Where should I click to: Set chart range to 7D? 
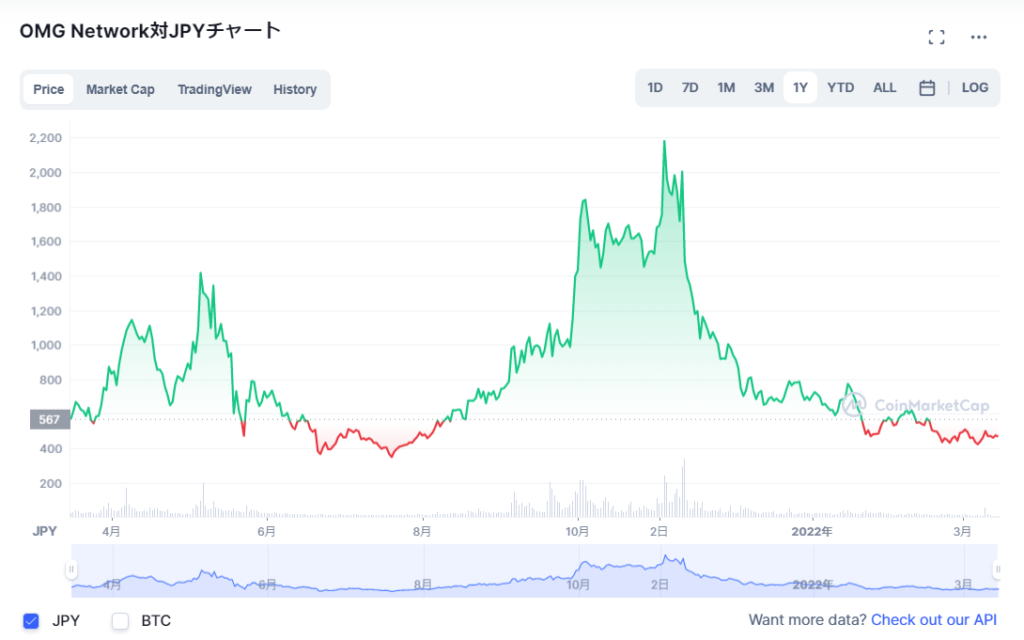point(690,88)
